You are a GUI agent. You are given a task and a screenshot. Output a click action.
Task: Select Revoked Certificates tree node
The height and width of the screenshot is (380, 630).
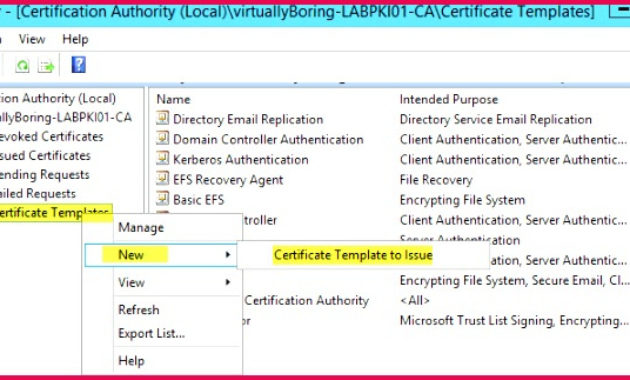click(51, 137)
